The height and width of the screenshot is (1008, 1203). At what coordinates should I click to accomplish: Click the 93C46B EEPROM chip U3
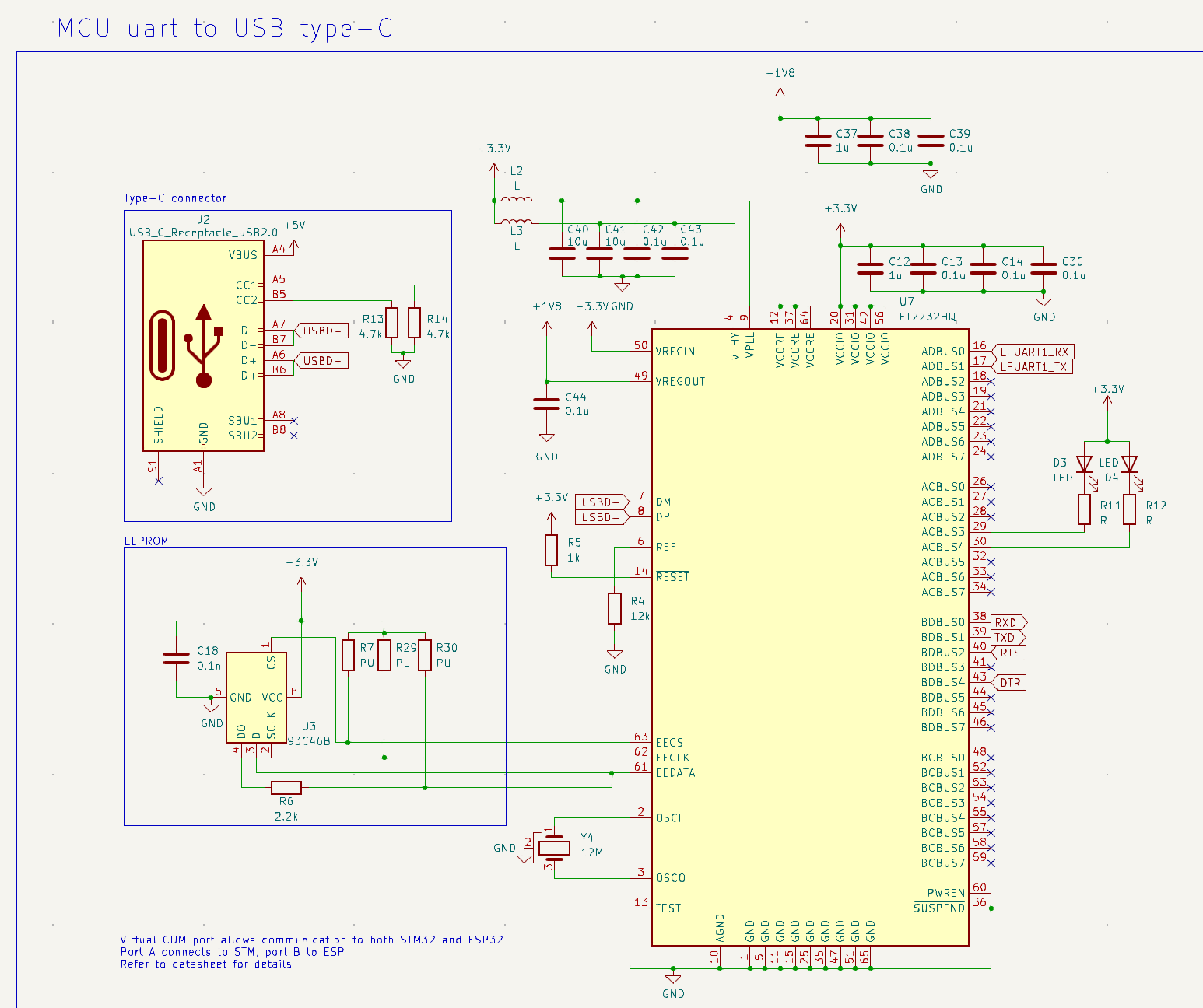coord(256,697)
